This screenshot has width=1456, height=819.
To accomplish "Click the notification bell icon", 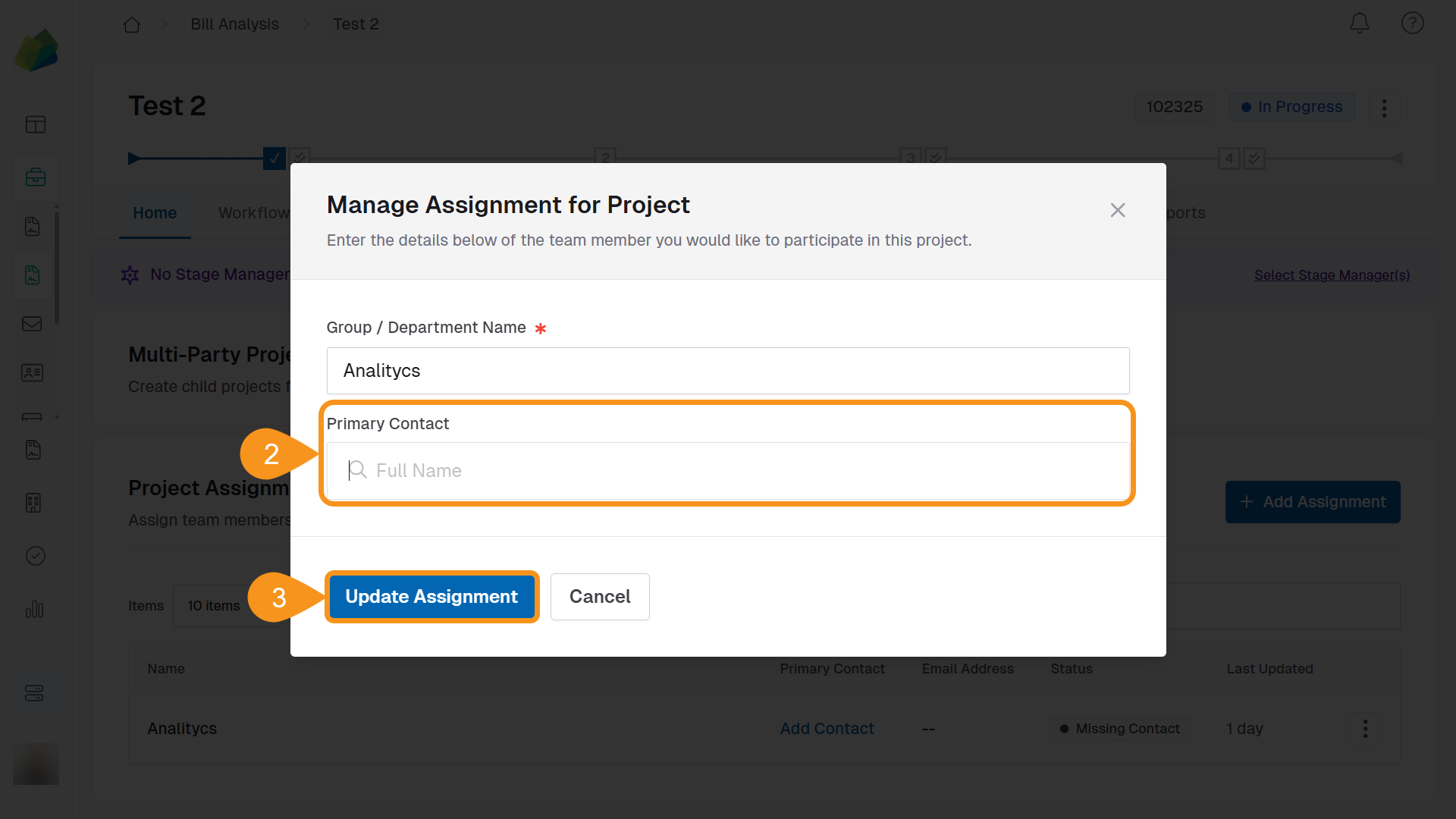I will tap(1359, 24).
